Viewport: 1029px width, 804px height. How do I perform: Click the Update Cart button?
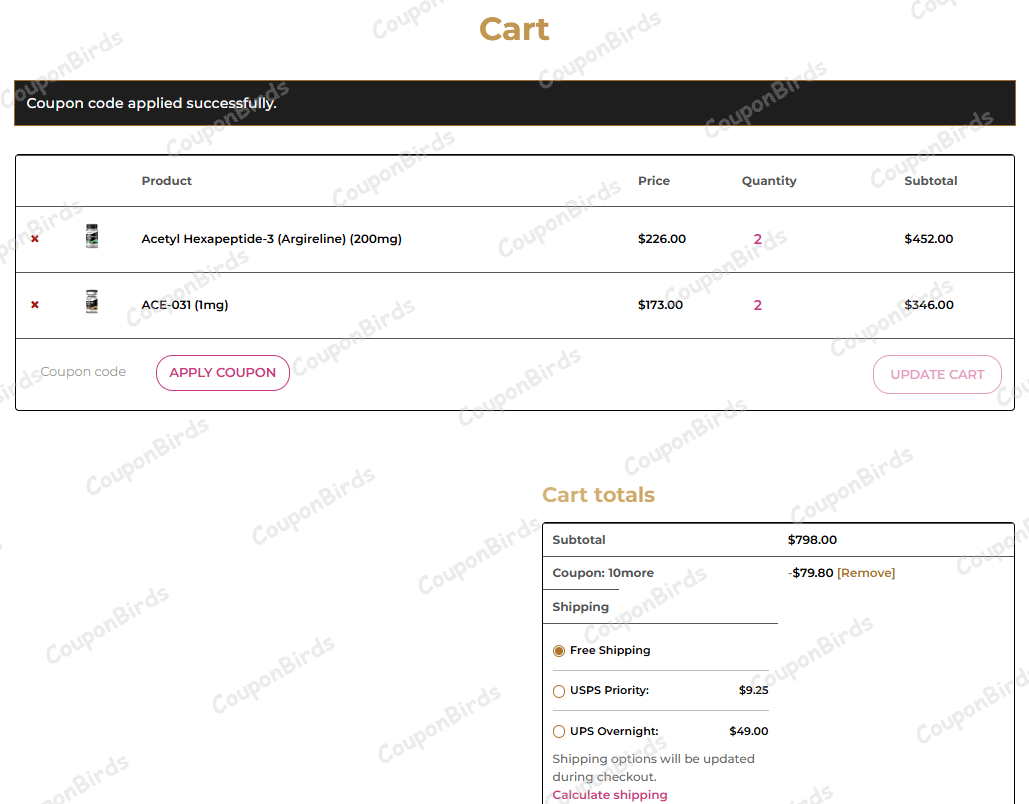tap(937, 374)
